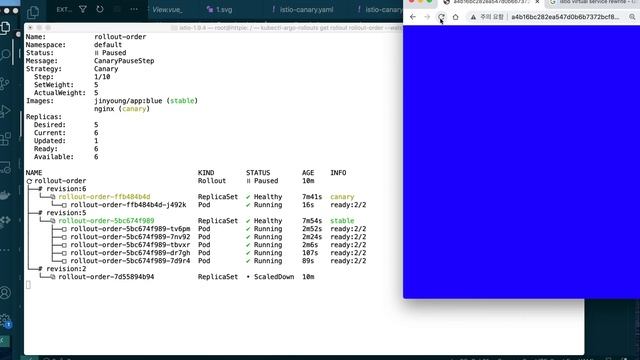The image size is (640, 360).
Task: Open the Explorer icon in the VS Code activity bar
Action: click(5, 28)
